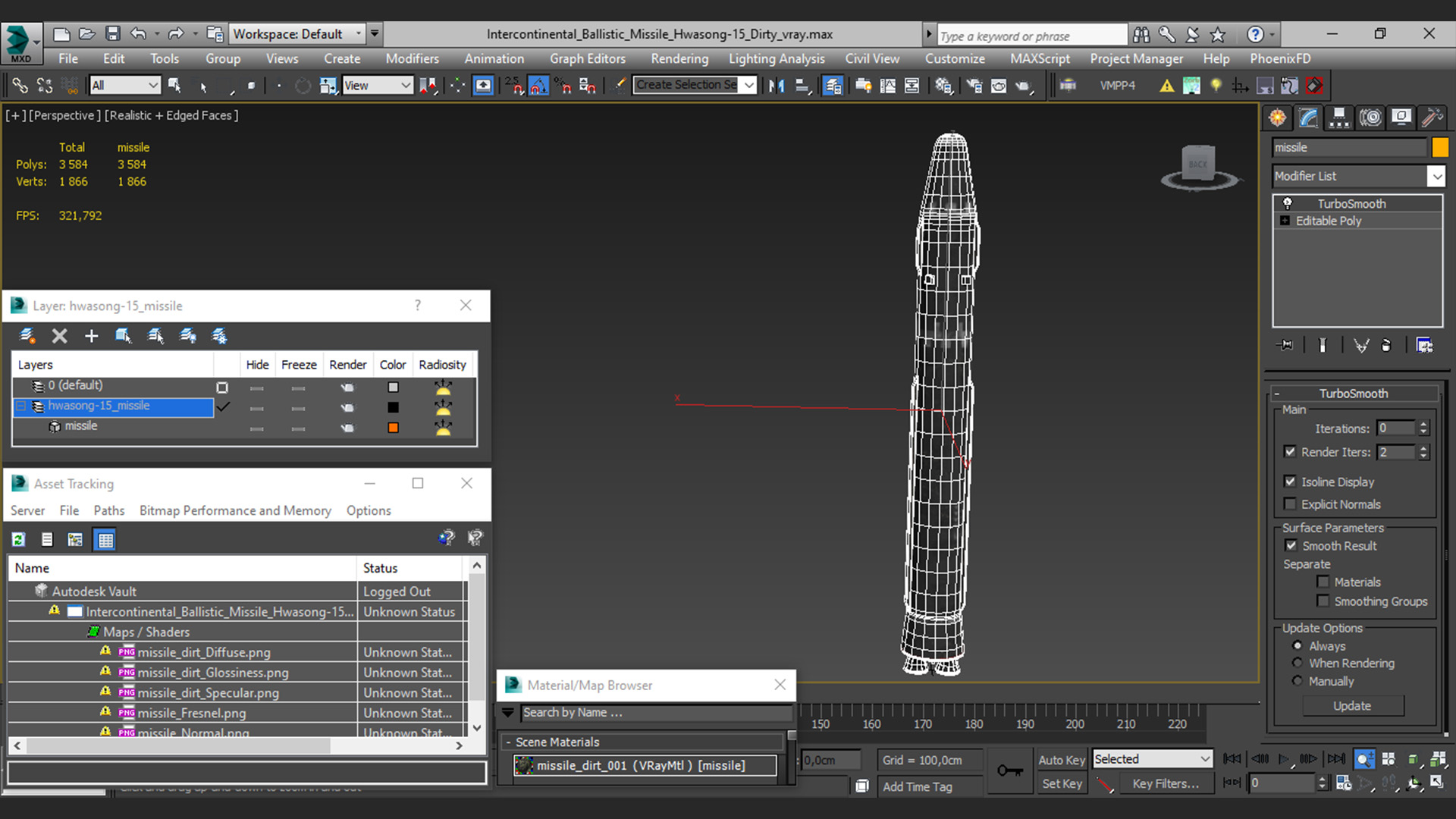1456x819 pixels.
Task: Open the Create Selection Set dropdown
Action: click(695, 85)
